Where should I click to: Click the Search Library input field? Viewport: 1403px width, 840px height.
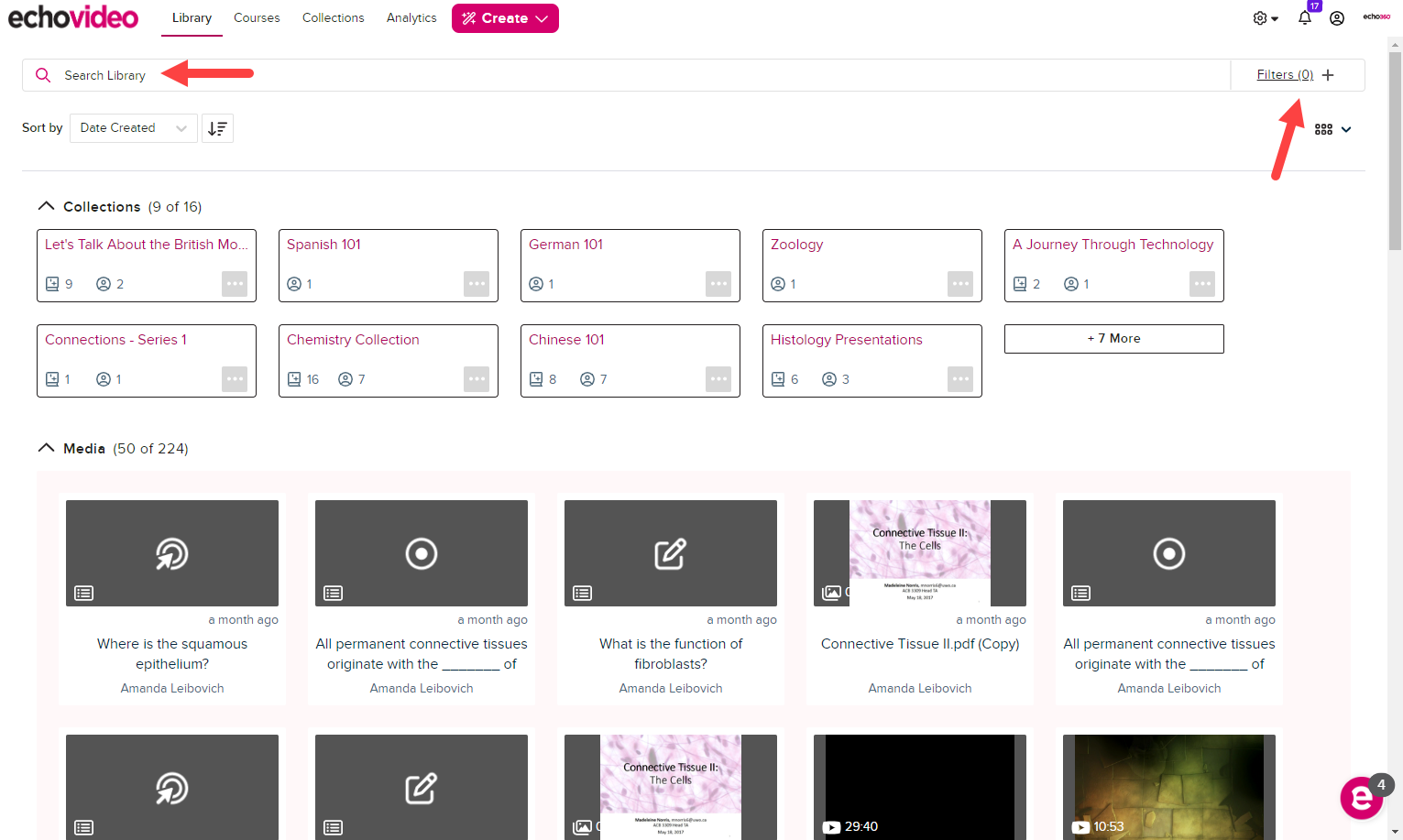point(367,74)
